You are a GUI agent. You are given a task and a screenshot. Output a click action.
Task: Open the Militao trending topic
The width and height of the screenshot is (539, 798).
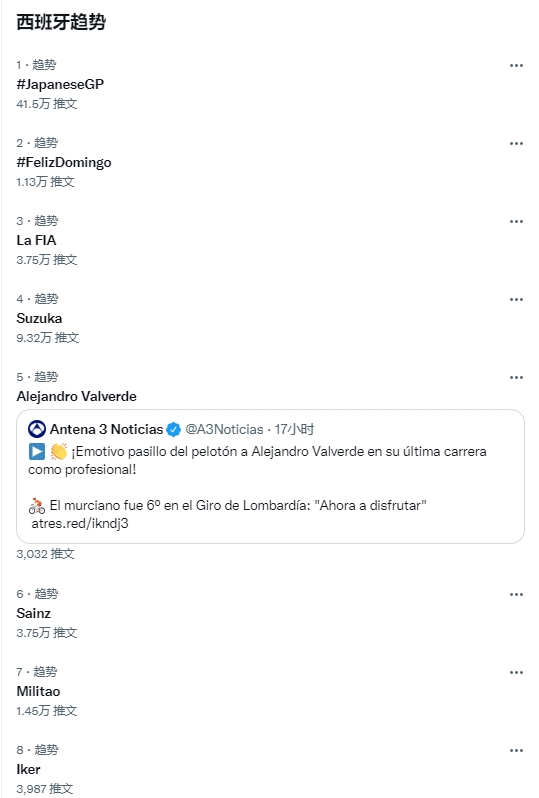tap(38, 691)
